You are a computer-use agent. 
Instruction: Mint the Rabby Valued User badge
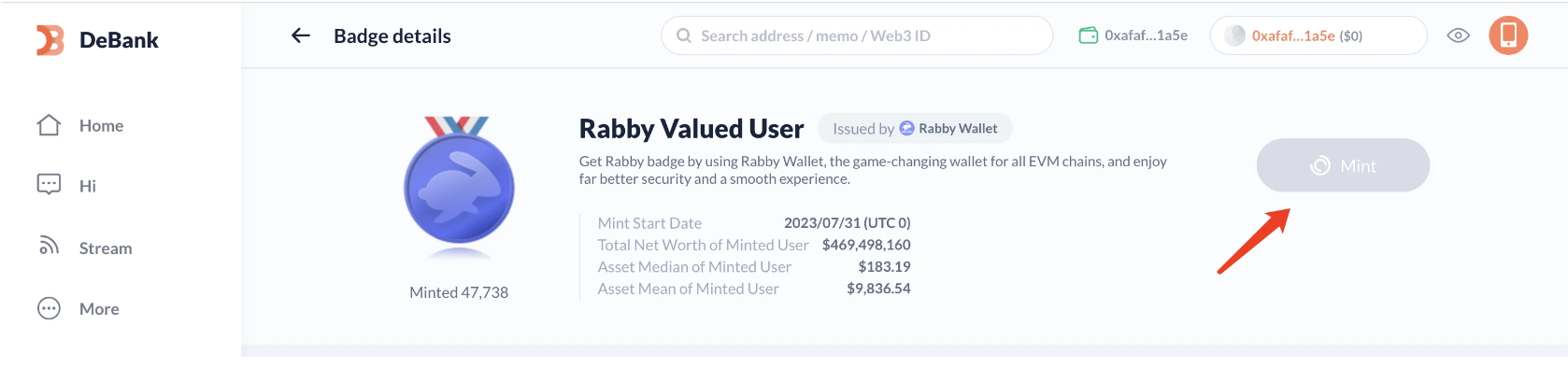click(x=1343, y=165)
